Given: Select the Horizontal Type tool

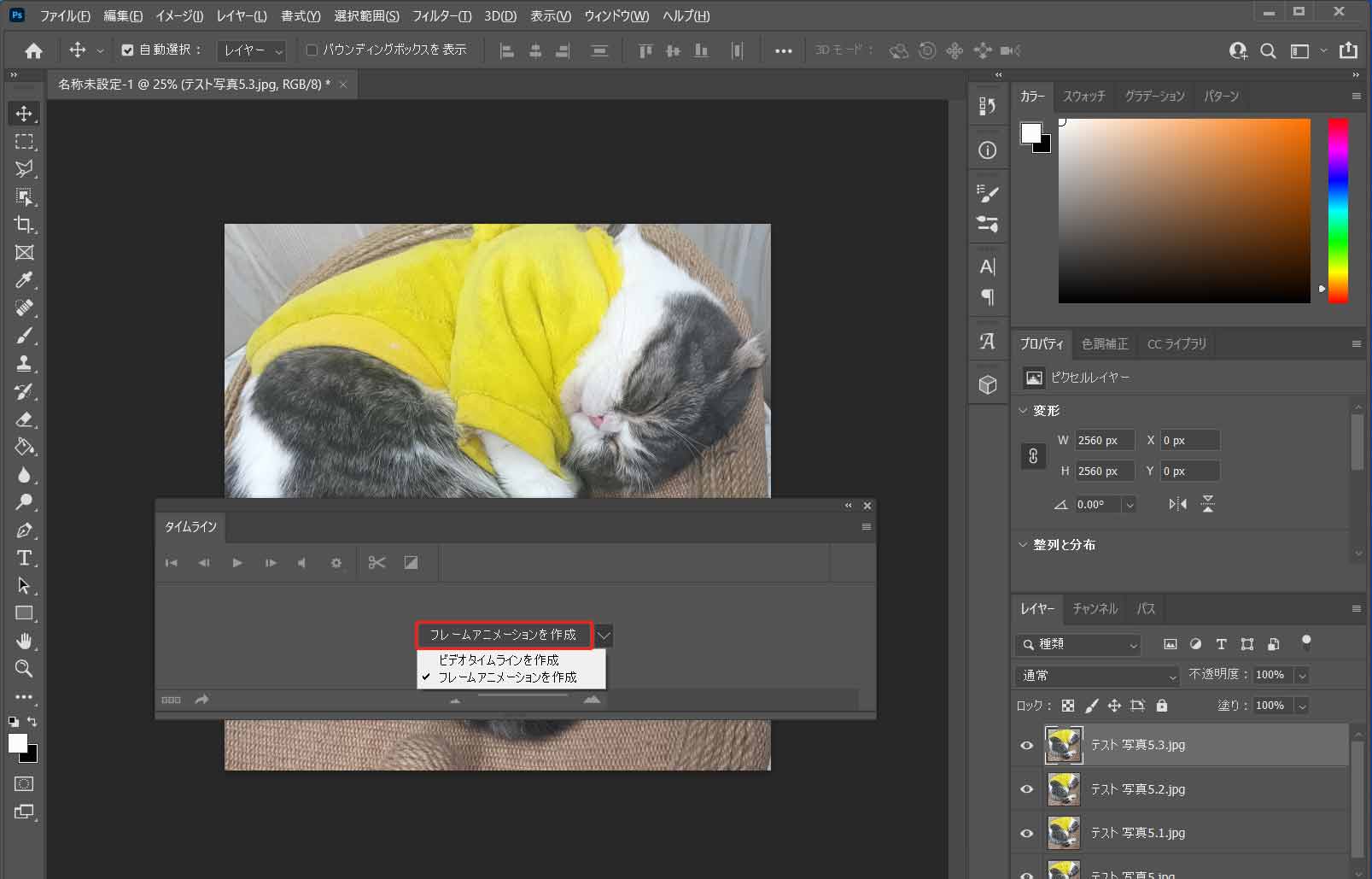Looking at the screenshot, I should [24, 558].
